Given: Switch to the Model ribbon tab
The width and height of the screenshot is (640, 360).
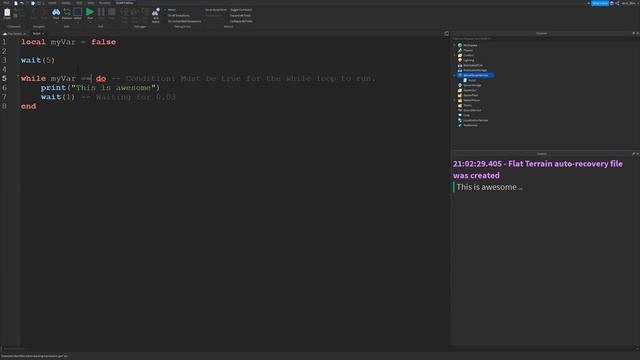Looking at the screenshot, I should [66, 3].
